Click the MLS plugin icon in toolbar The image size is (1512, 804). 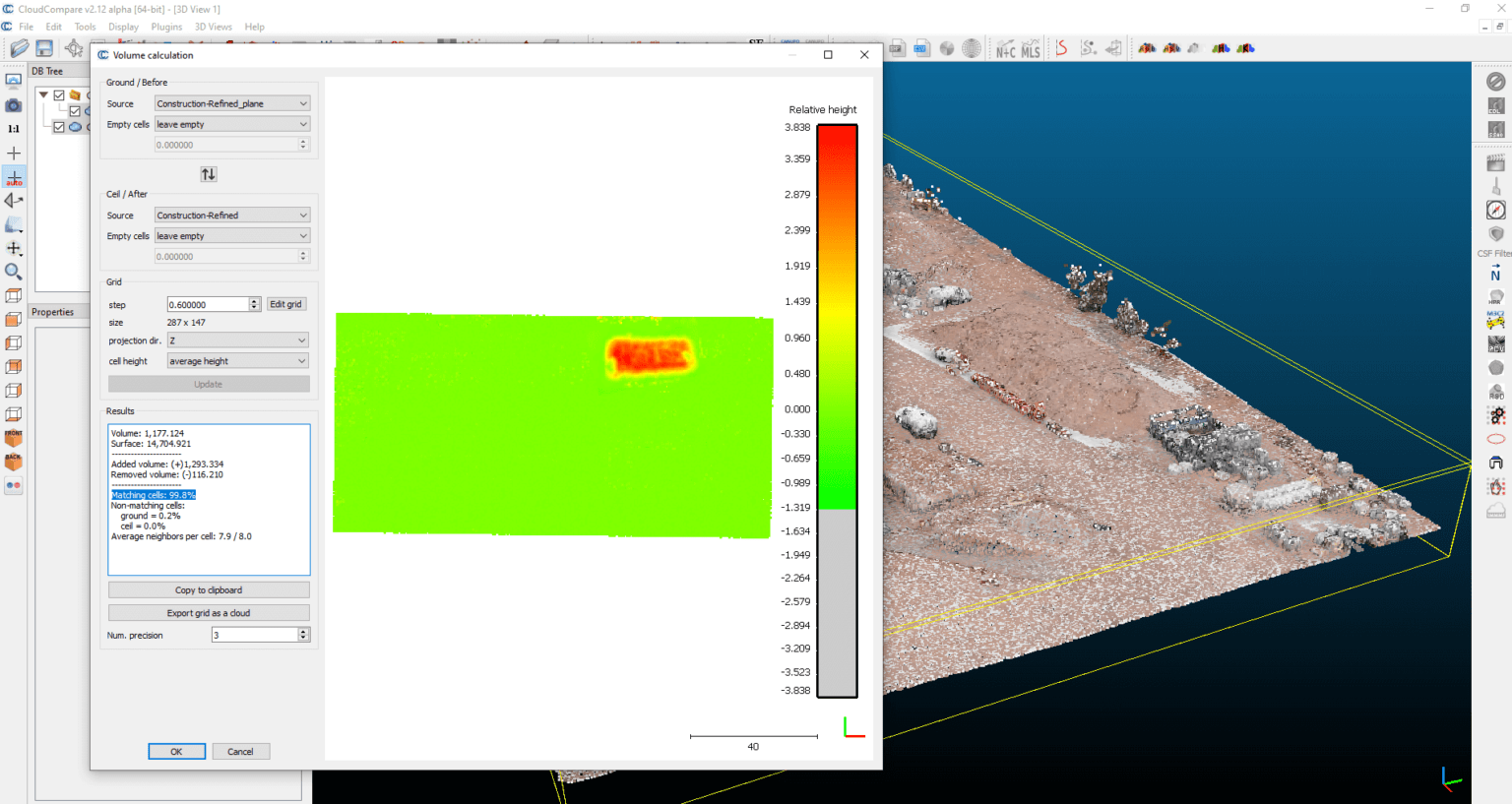[x=1031, y=49]
